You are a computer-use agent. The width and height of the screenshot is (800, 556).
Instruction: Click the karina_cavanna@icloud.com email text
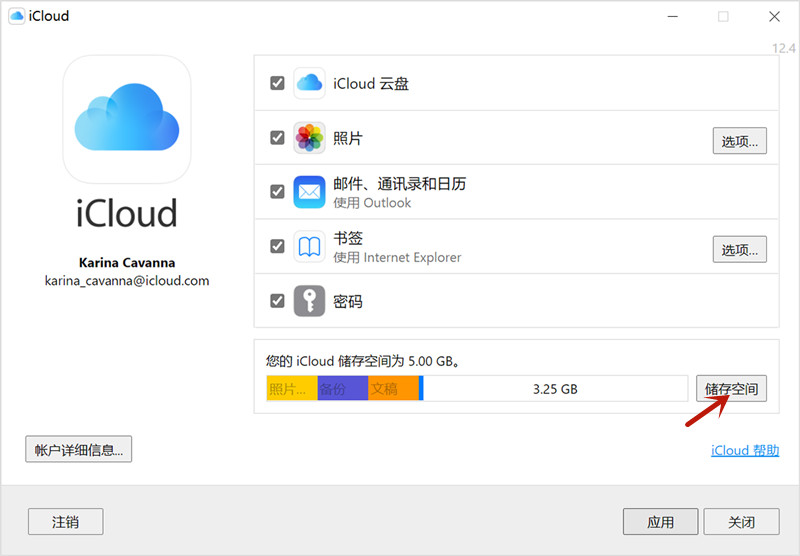(127, 281)
